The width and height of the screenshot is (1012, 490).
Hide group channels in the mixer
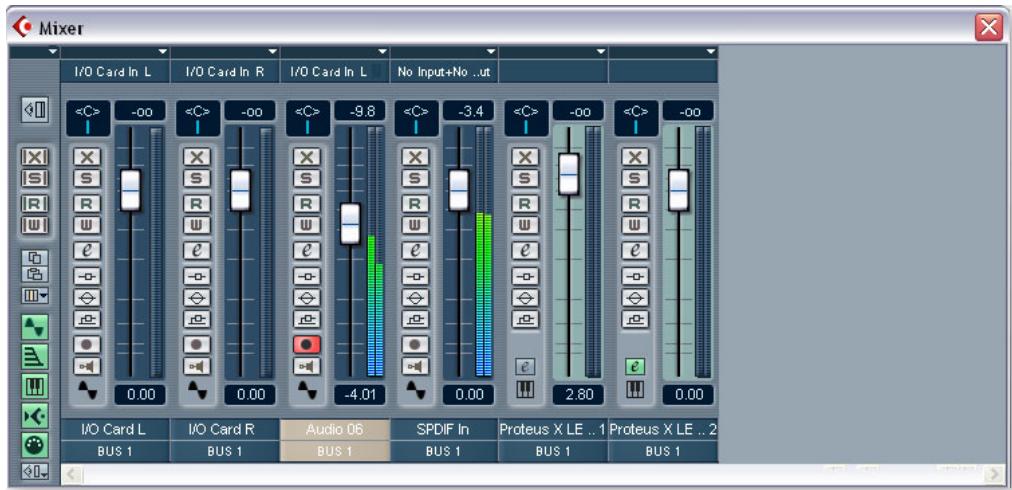pyautogui.click(x=34, y=359)
